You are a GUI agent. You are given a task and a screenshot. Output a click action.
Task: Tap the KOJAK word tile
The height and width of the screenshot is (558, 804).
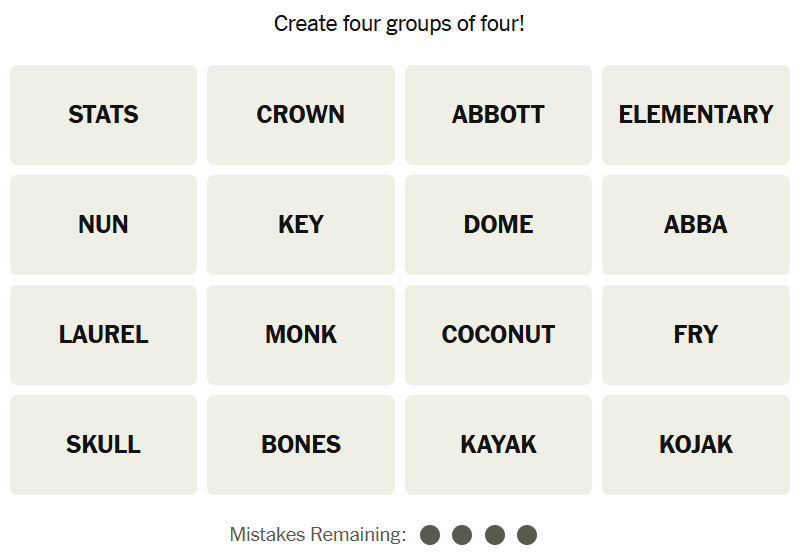(x=696, y=445)
